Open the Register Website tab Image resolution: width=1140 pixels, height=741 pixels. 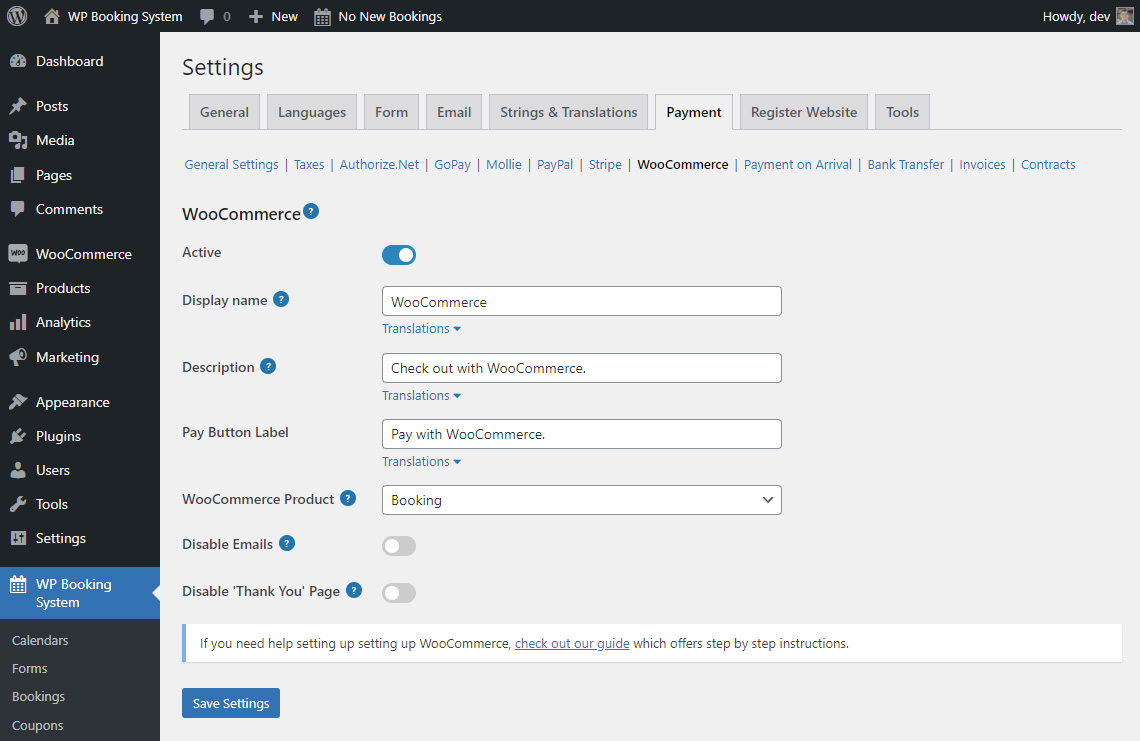click(x=804, y=112)
